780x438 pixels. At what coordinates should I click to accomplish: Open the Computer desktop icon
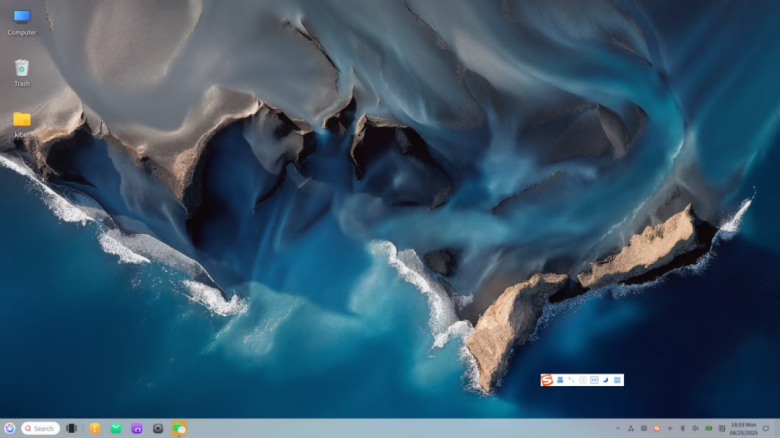[x=21, y=18]
